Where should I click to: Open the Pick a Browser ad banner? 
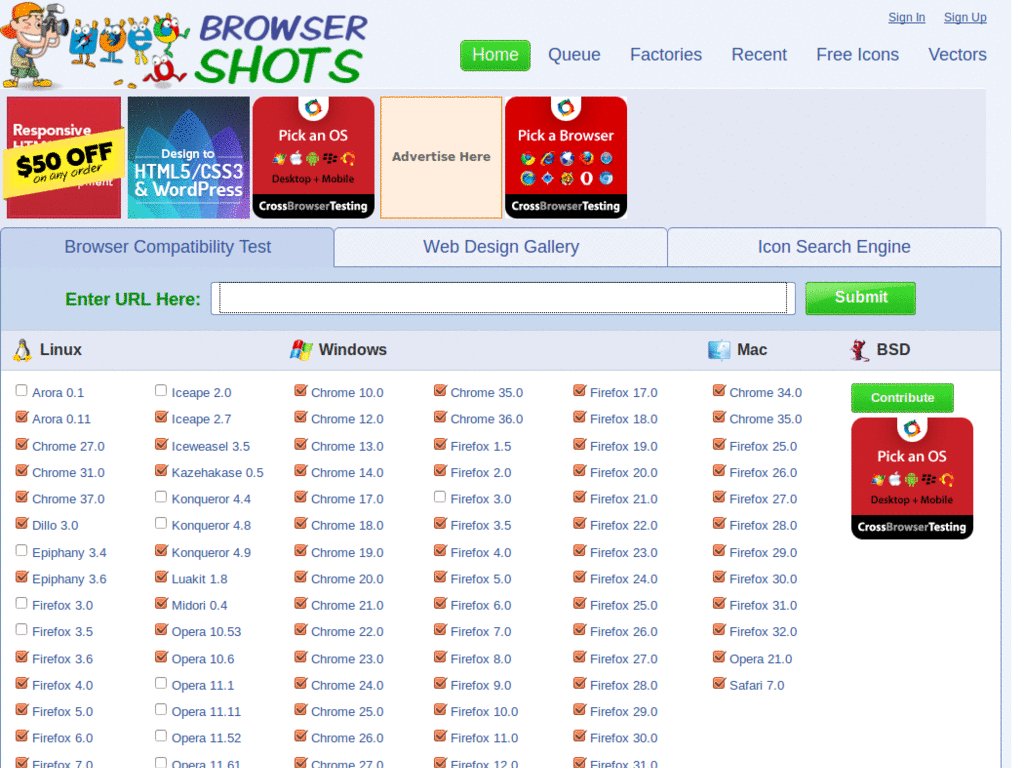point(566,157)
